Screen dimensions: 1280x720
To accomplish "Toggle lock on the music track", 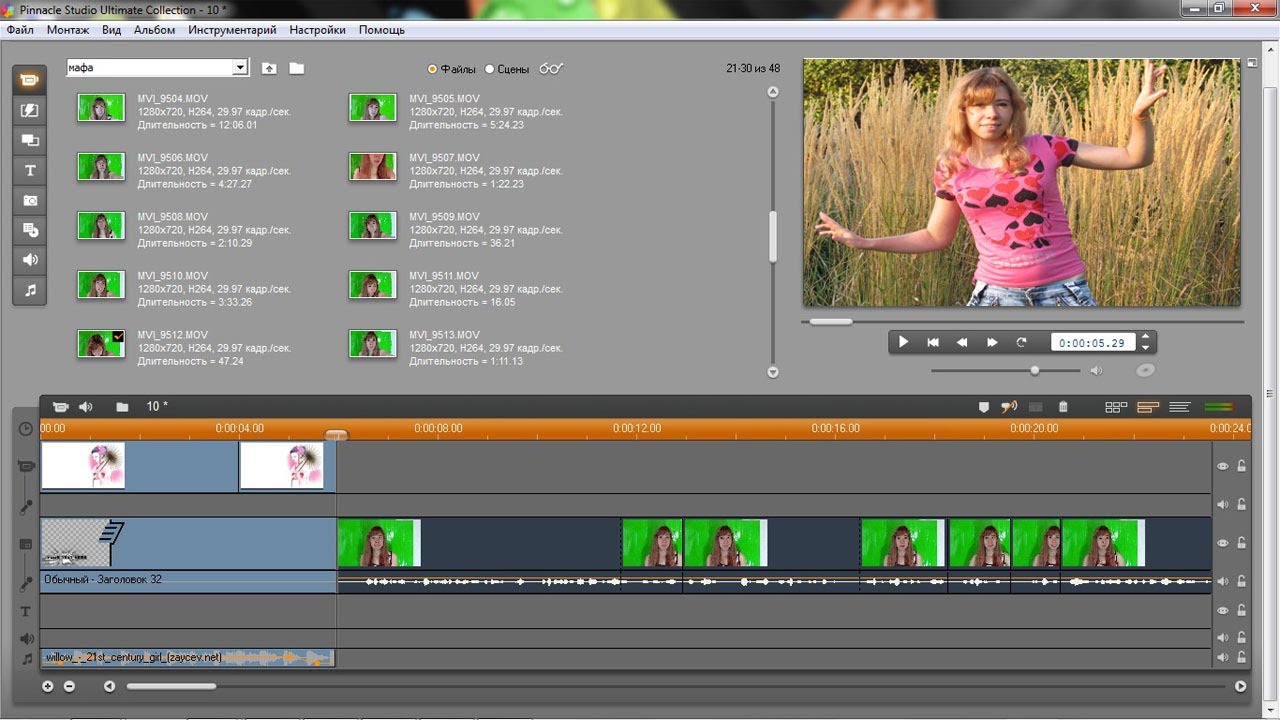I will [x=1242, y=658].
